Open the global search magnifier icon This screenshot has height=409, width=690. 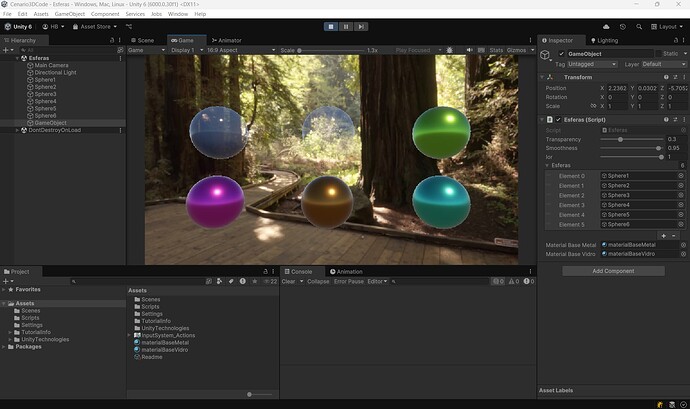[639, 27]
